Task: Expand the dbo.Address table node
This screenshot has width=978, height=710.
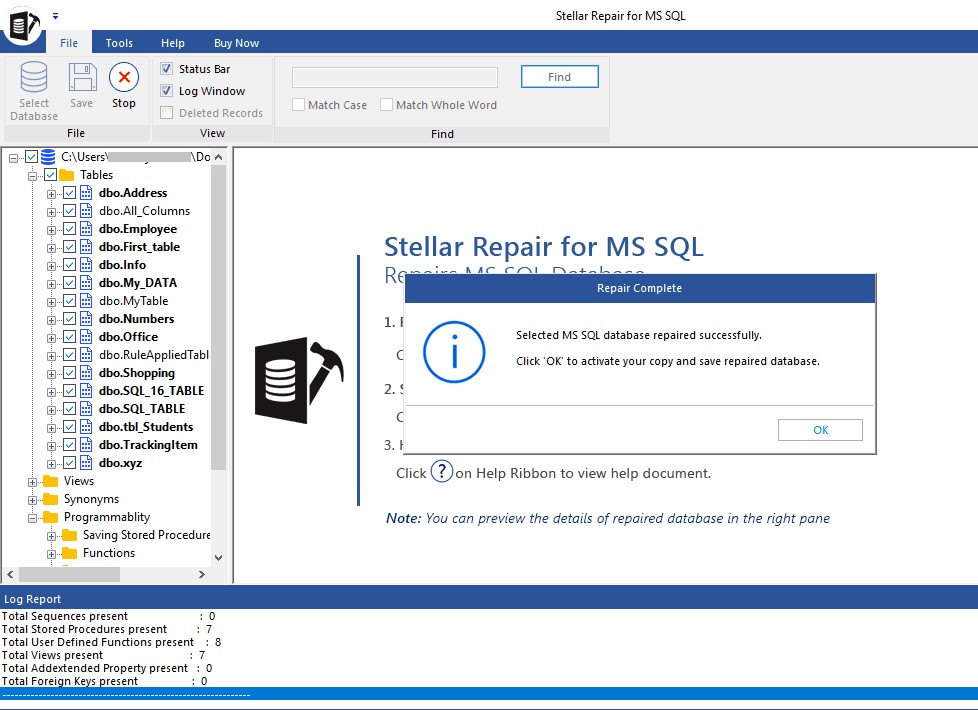Action: (x=52, y=193)
